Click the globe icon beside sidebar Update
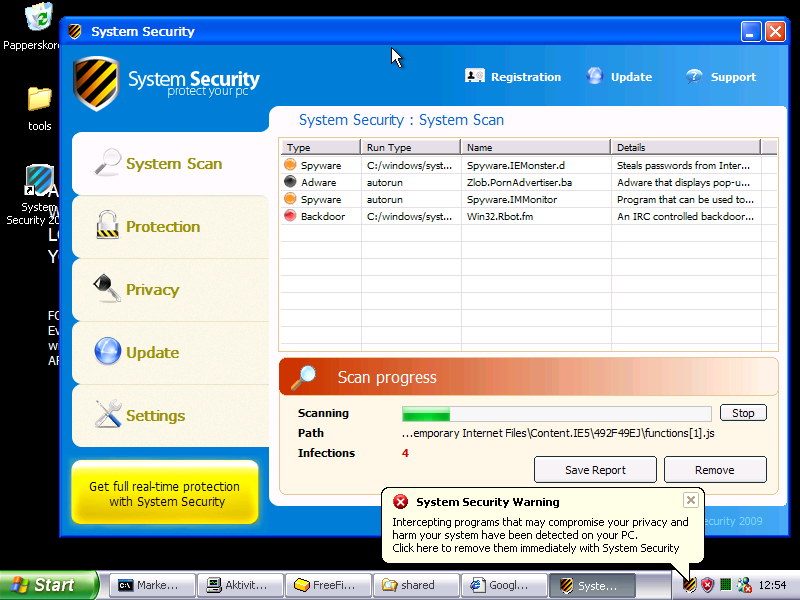The width and height of the screenshot is (800, 600). (108, 352)
